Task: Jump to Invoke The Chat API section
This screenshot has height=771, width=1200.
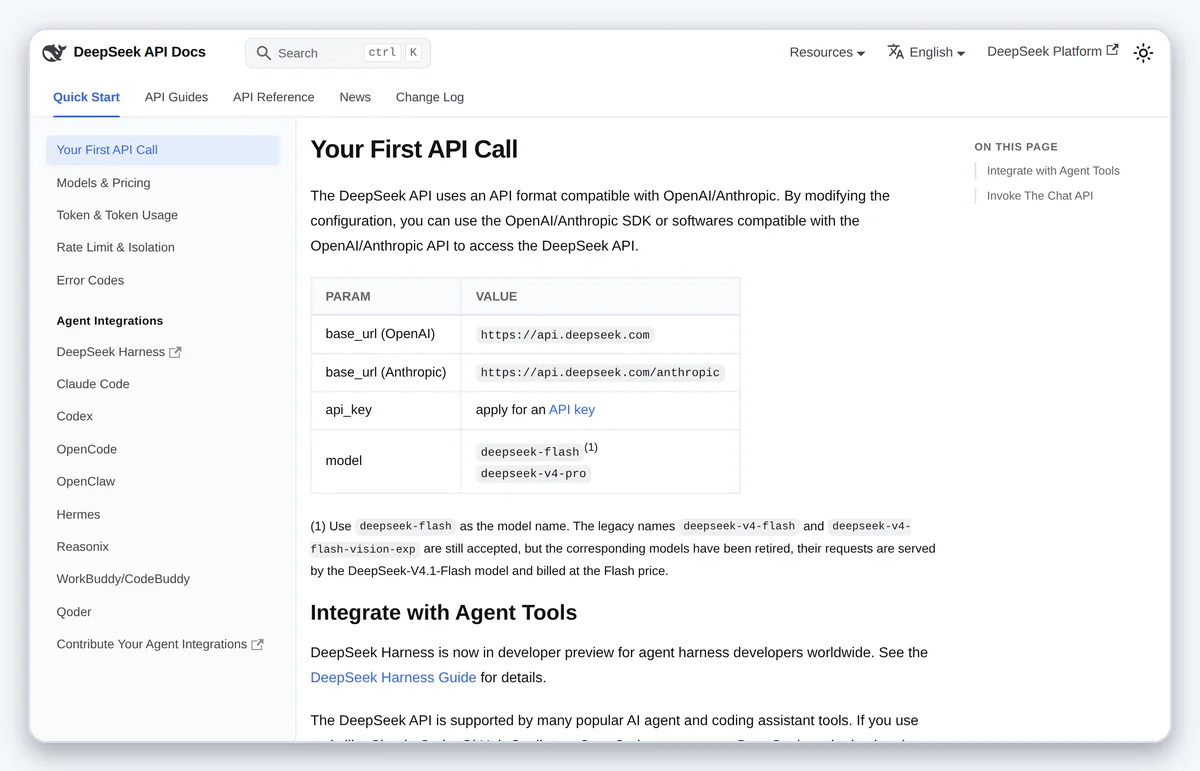Action: tap(1040, 196)
